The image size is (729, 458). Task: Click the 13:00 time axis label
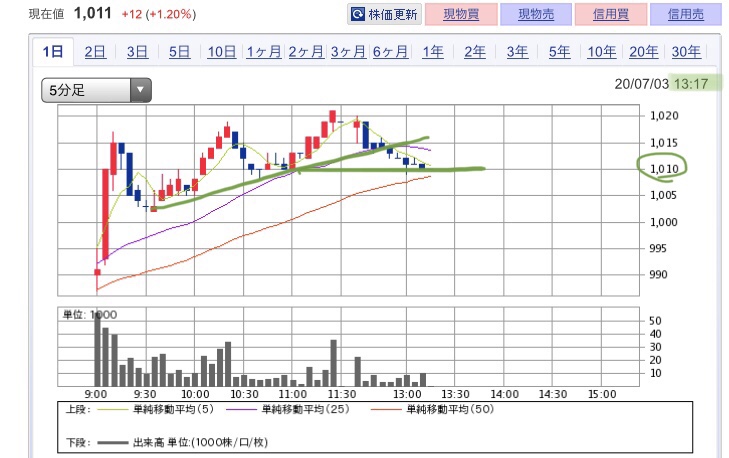click(407, 394)
